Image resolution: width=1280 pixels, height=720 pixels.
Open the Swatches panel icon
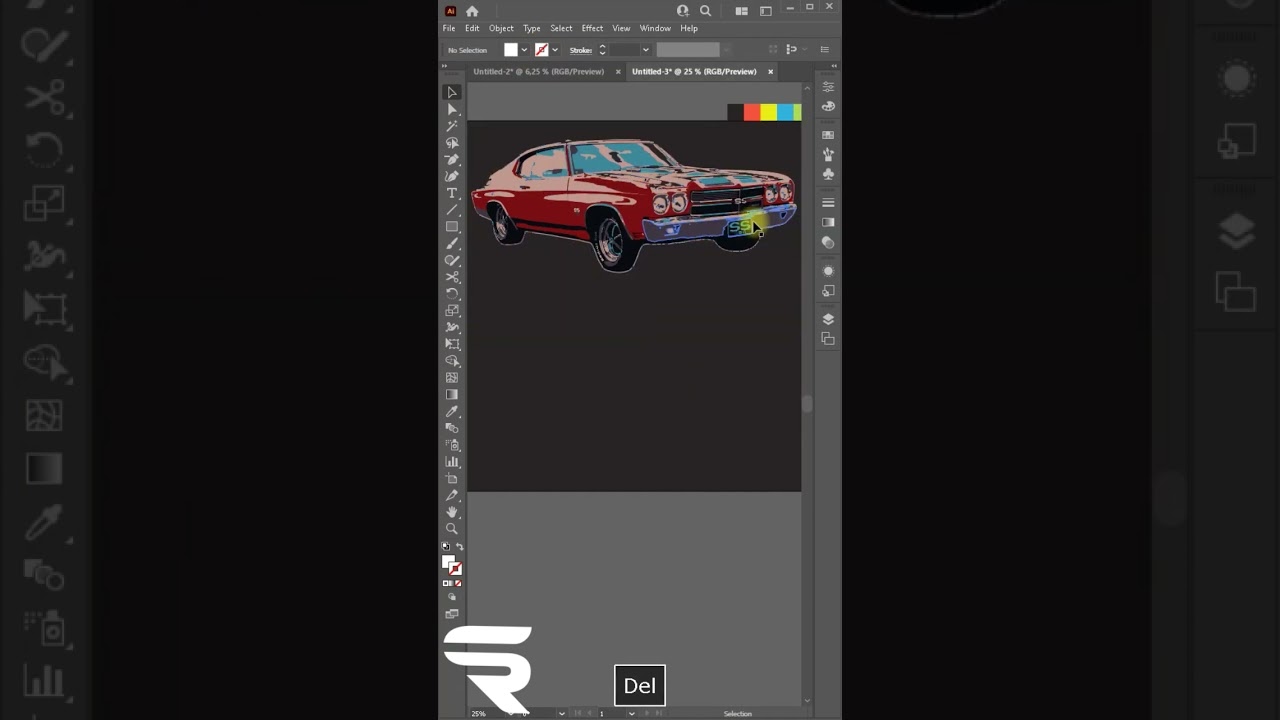click(828, 135)
